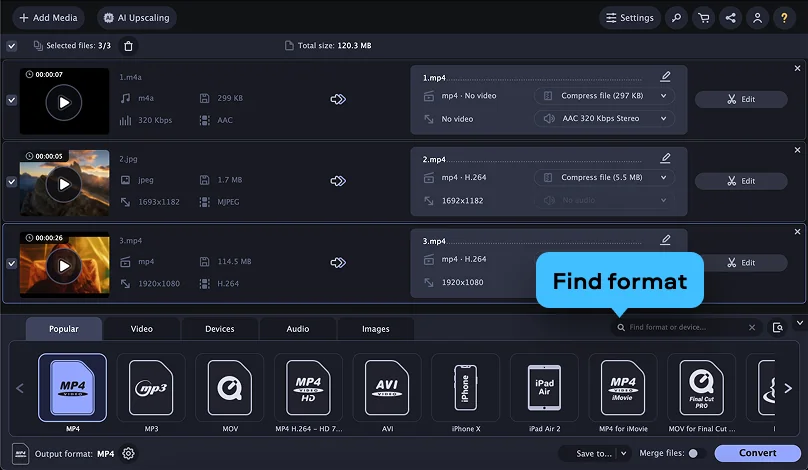Uncheck the 3.mp4 file checkbox
Screen dimensions: 808x470
click(x=11, y=263)
